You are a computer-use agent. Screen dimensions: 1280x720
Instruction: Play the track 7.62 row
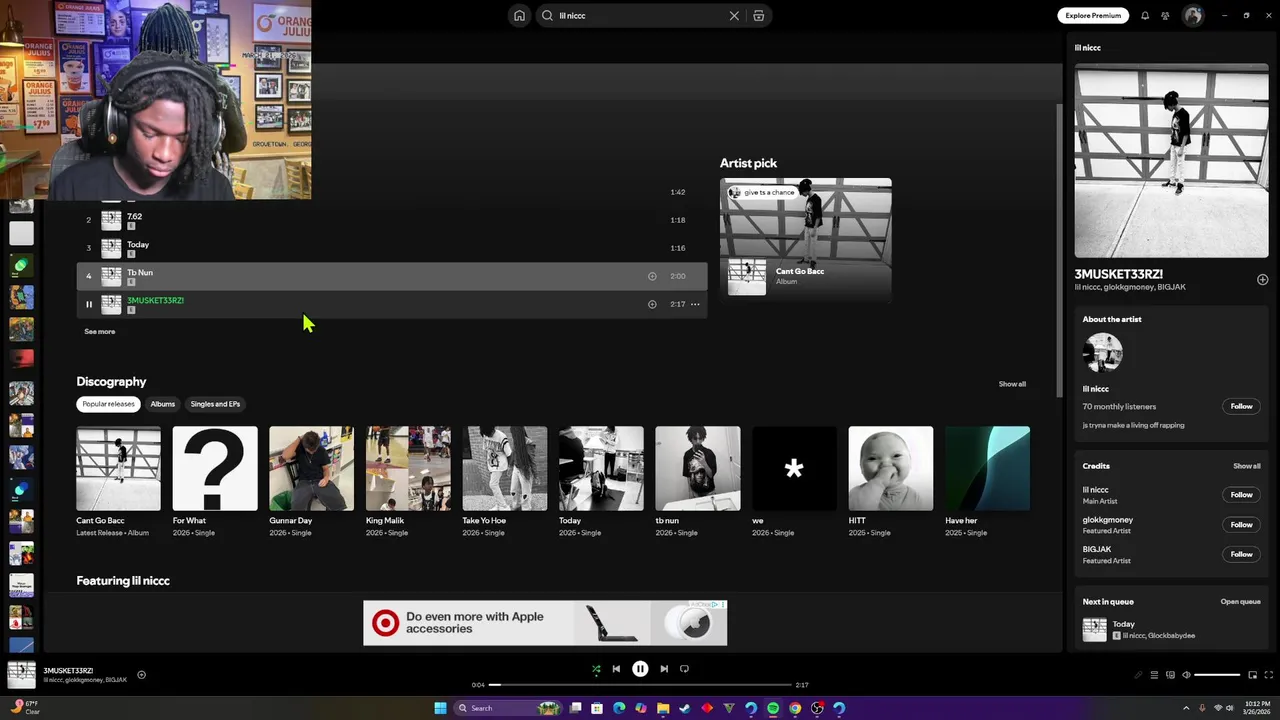tap(392, 220)
